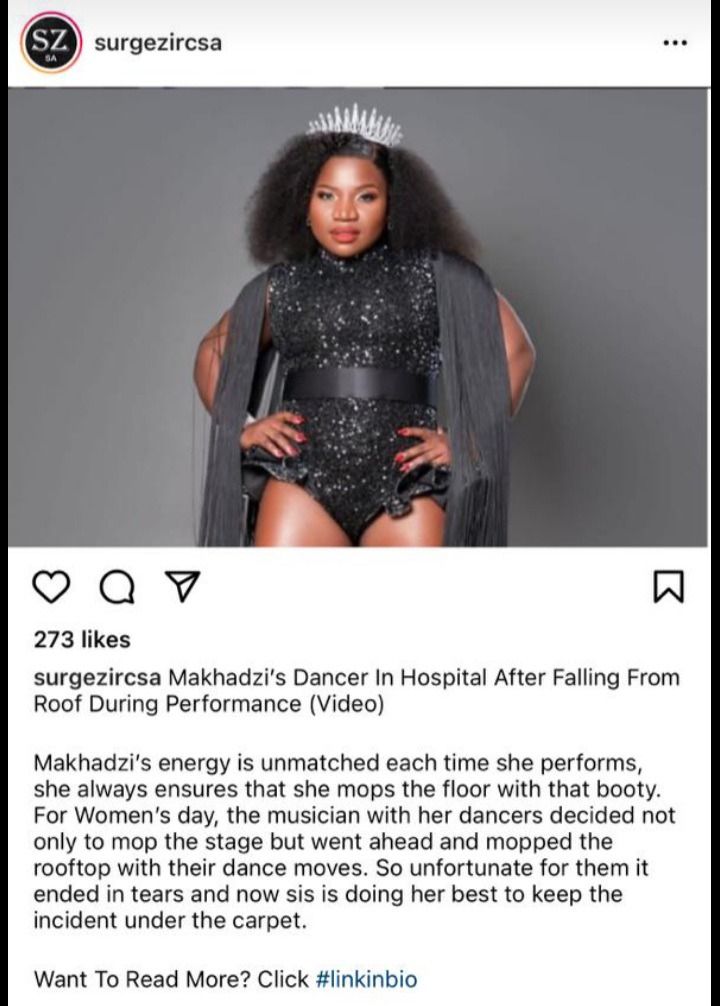Share the post using the paper plane icon
Screen dimensions: 720x1006
point(183,587)
